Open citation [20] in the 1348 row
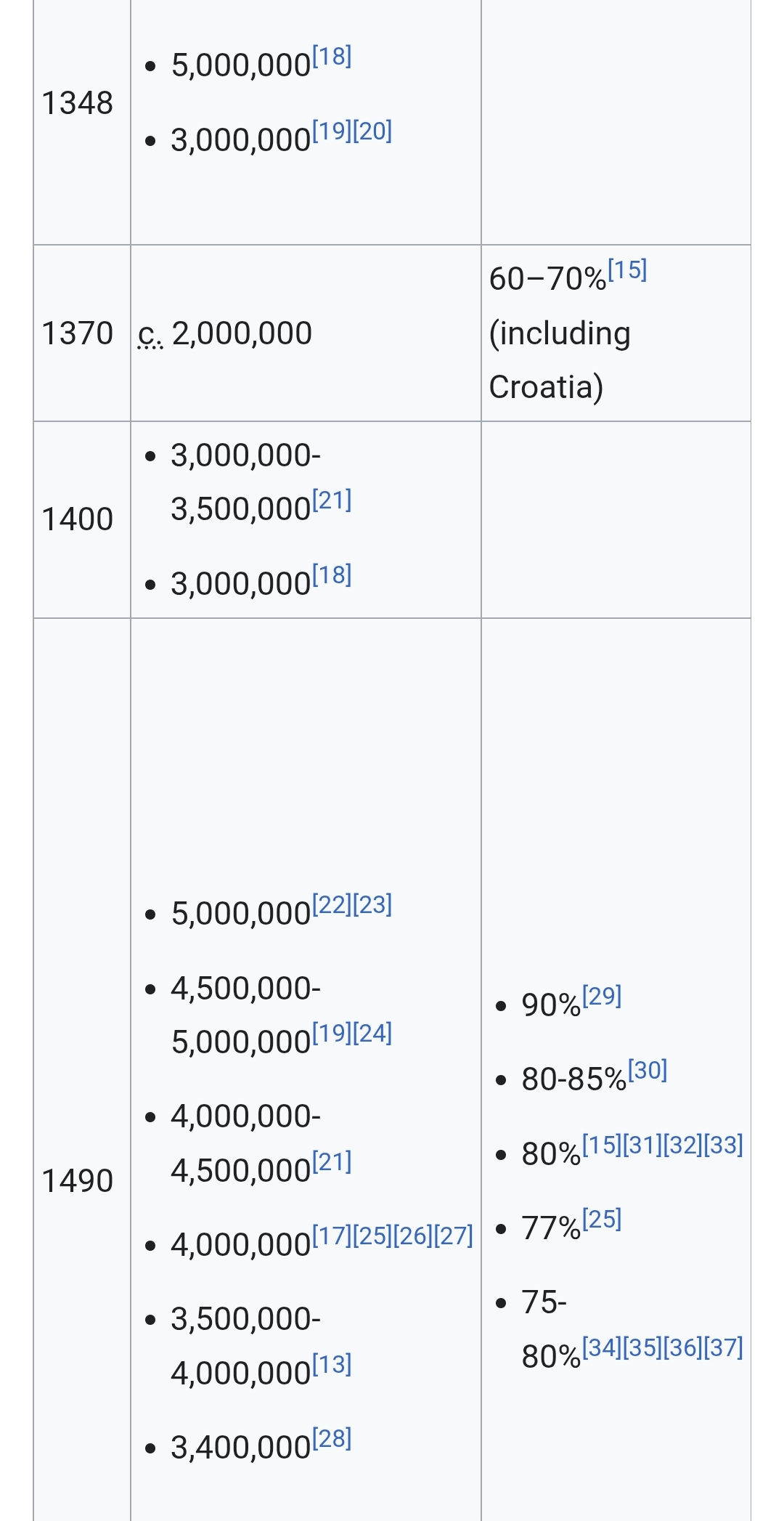Viewport: 784px width, 1521px height. point(372,131)
